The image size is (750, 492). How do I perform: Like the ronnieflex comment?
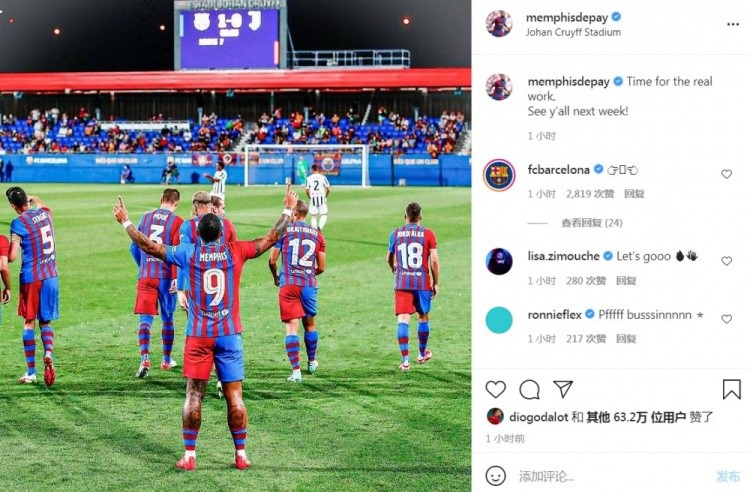tap(727, 319)
